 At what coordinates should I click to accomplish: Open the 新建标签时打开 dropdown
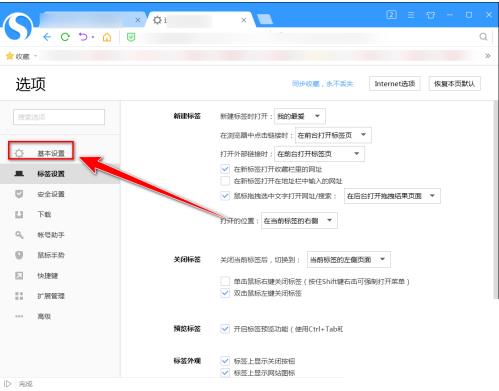tap(300, 116)
